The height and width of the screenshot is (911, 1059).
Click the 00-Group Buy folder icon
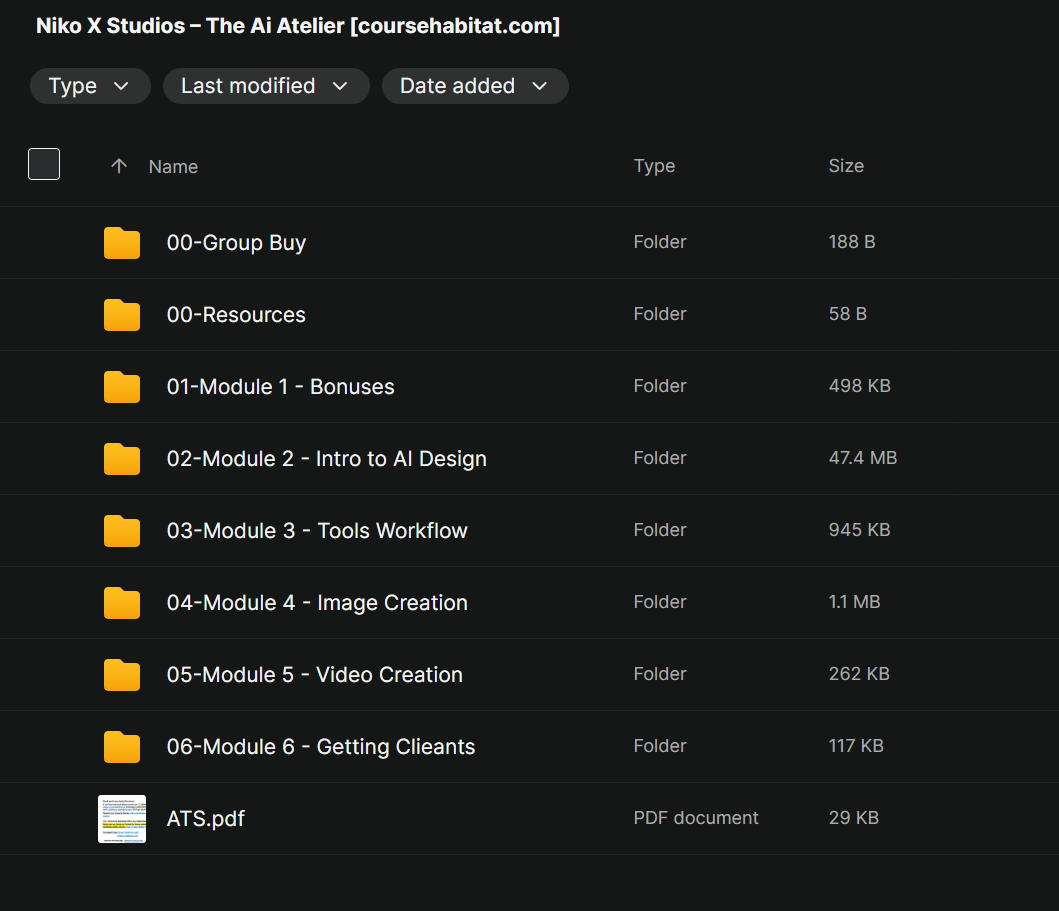[122, 243]
